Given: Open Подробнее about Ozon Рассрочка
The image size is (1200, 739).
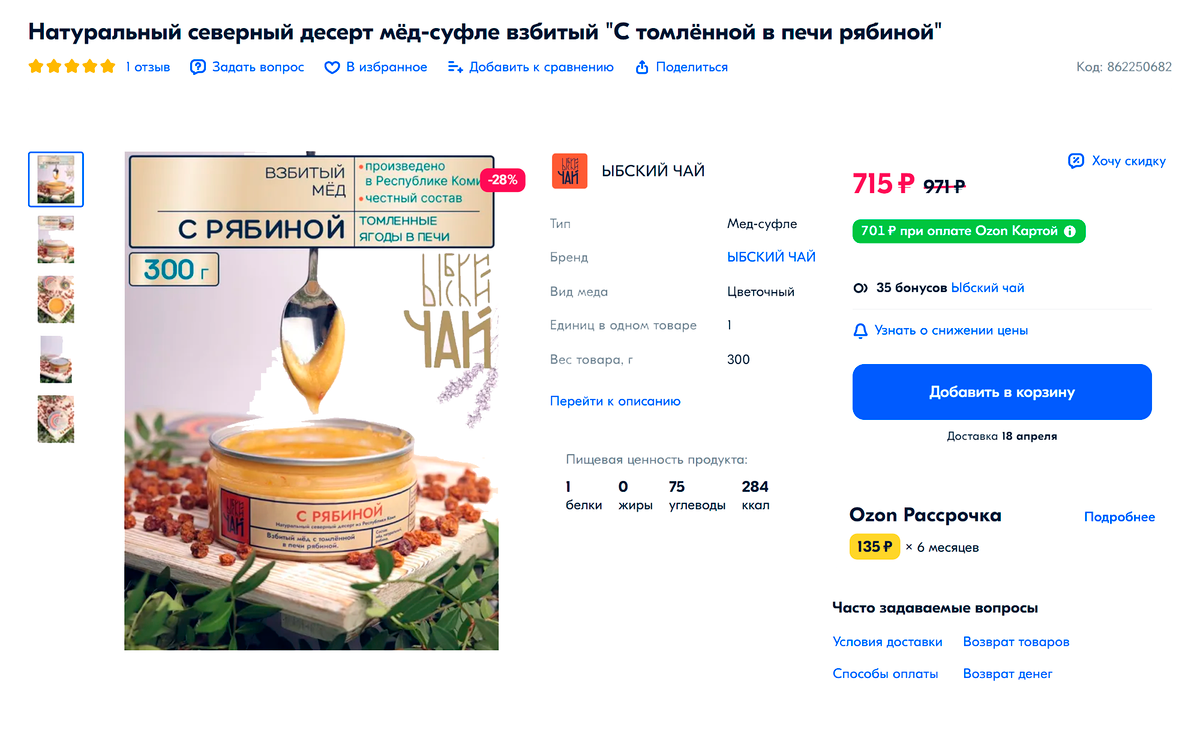Looking at the screenshot, I should tap(1119, 517).
